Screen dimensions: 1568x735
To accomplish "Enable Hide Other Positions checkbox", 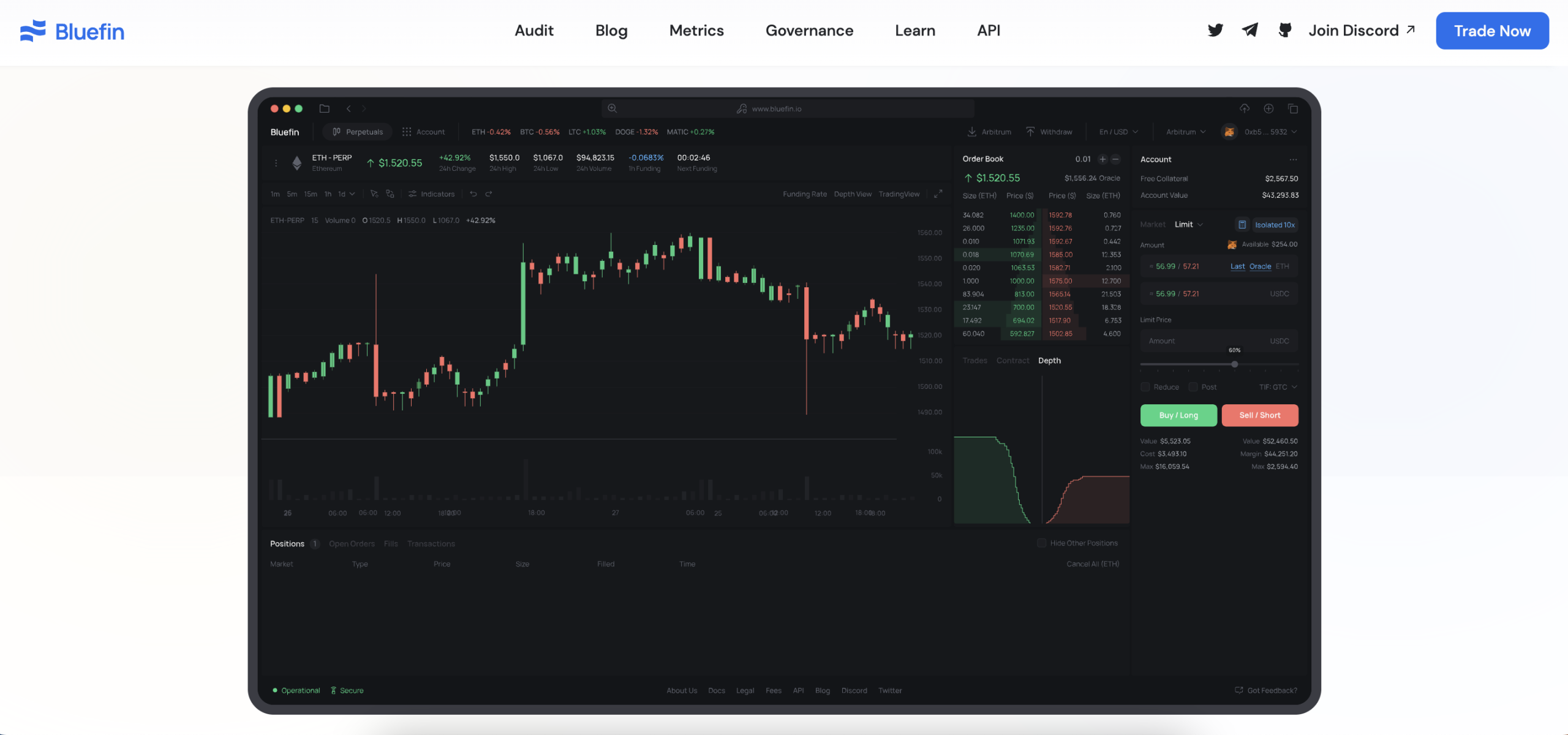I will 1042,543.
